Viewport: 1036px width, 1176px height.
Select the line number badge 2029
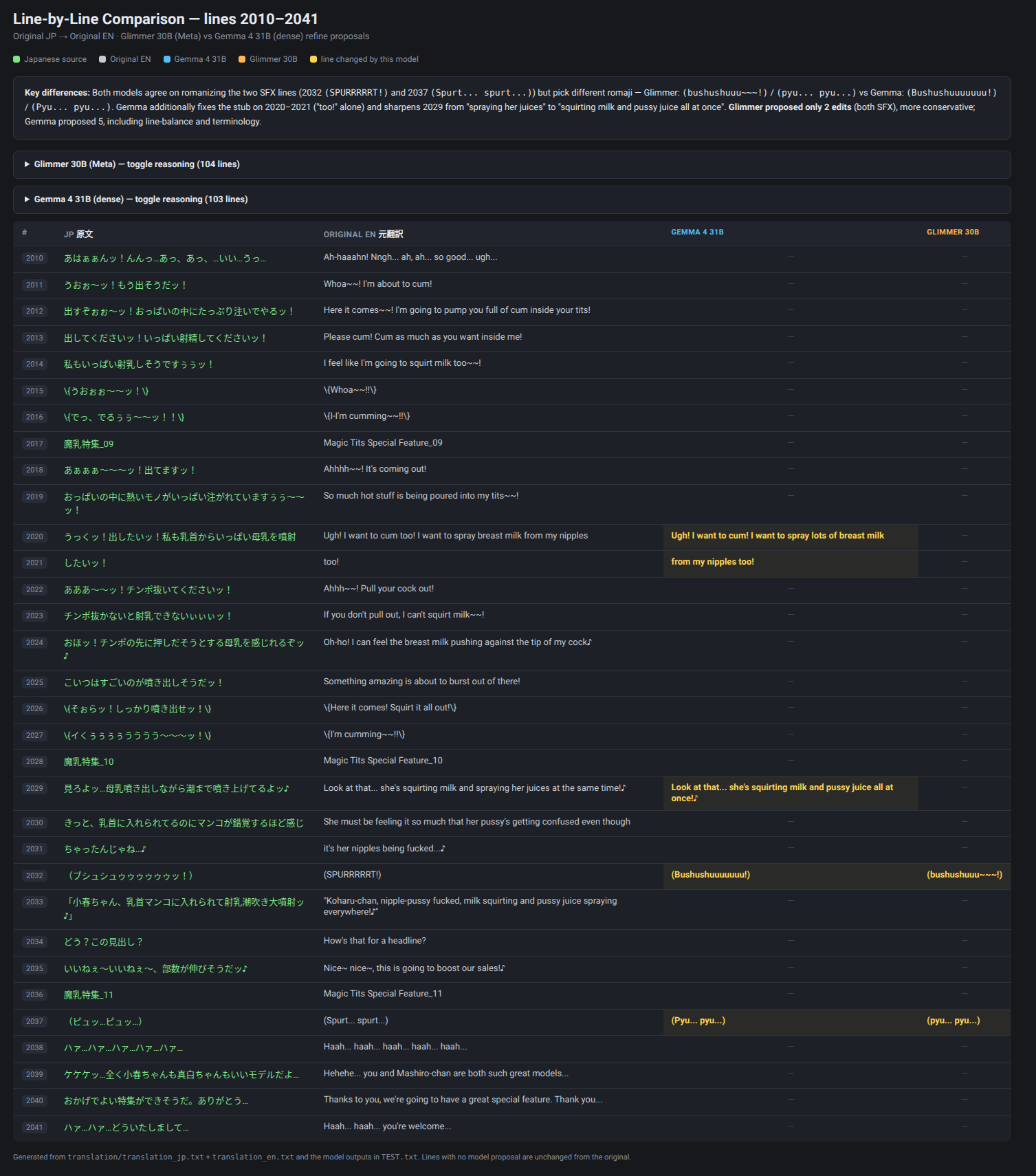35,788
